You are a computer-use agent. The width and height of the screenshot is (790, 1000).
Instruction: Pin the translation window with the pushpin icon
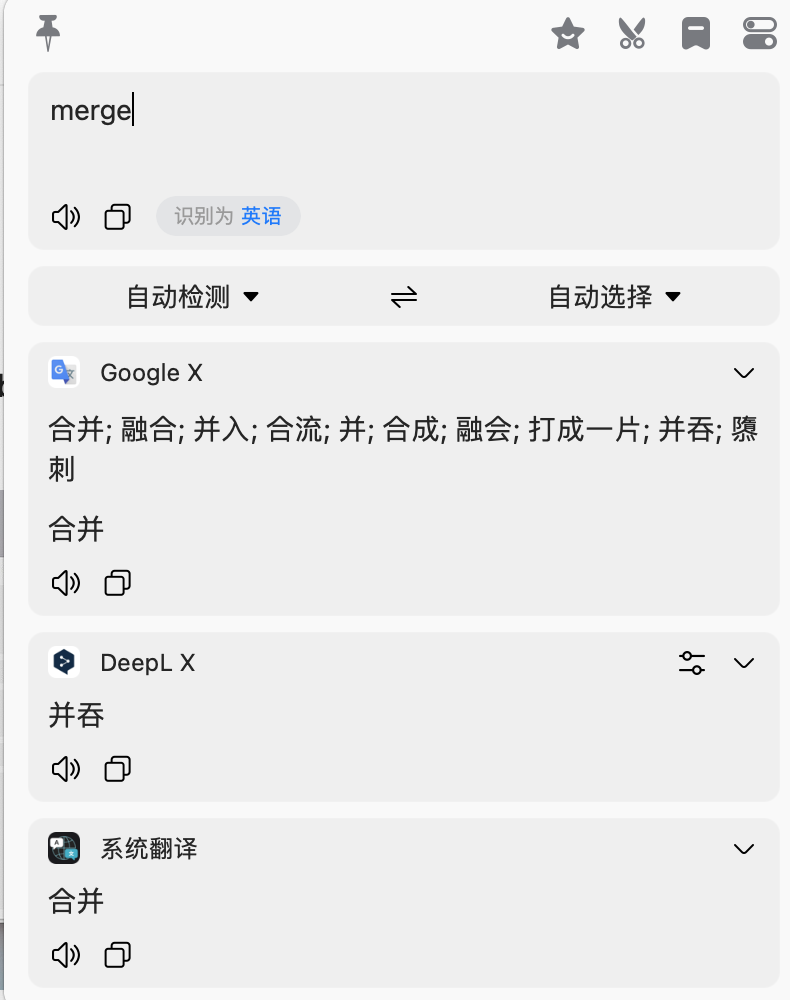[48, 33]
